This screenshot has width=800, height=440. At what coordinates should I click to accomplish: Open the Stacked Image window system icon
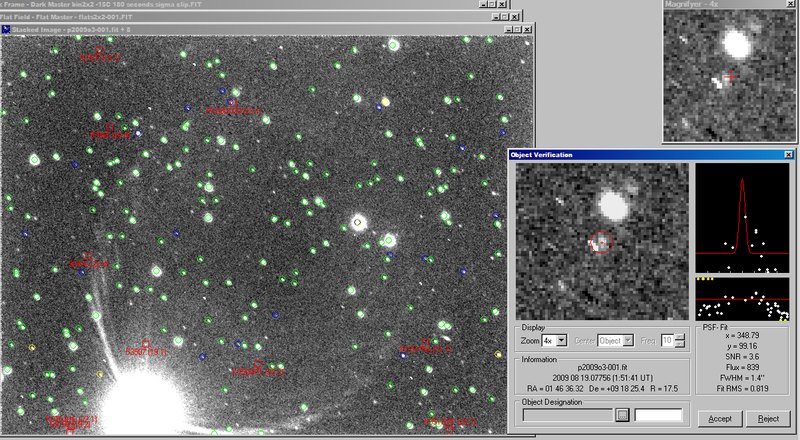tap(6, 30)
